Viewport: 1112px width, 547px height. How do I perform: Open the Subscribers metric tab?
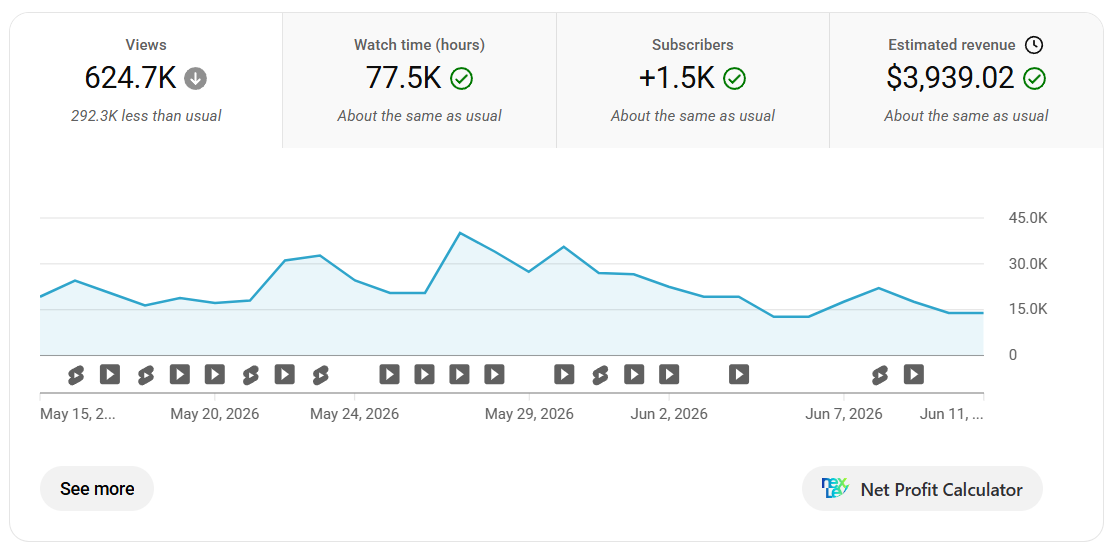(x=693, y=80)
